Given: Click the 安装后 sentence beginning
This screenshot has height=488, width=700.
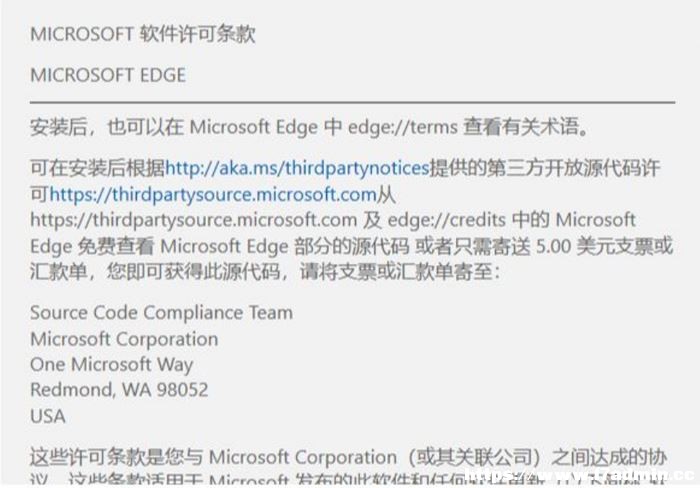Looking at the screenshot, I should 58,127.
